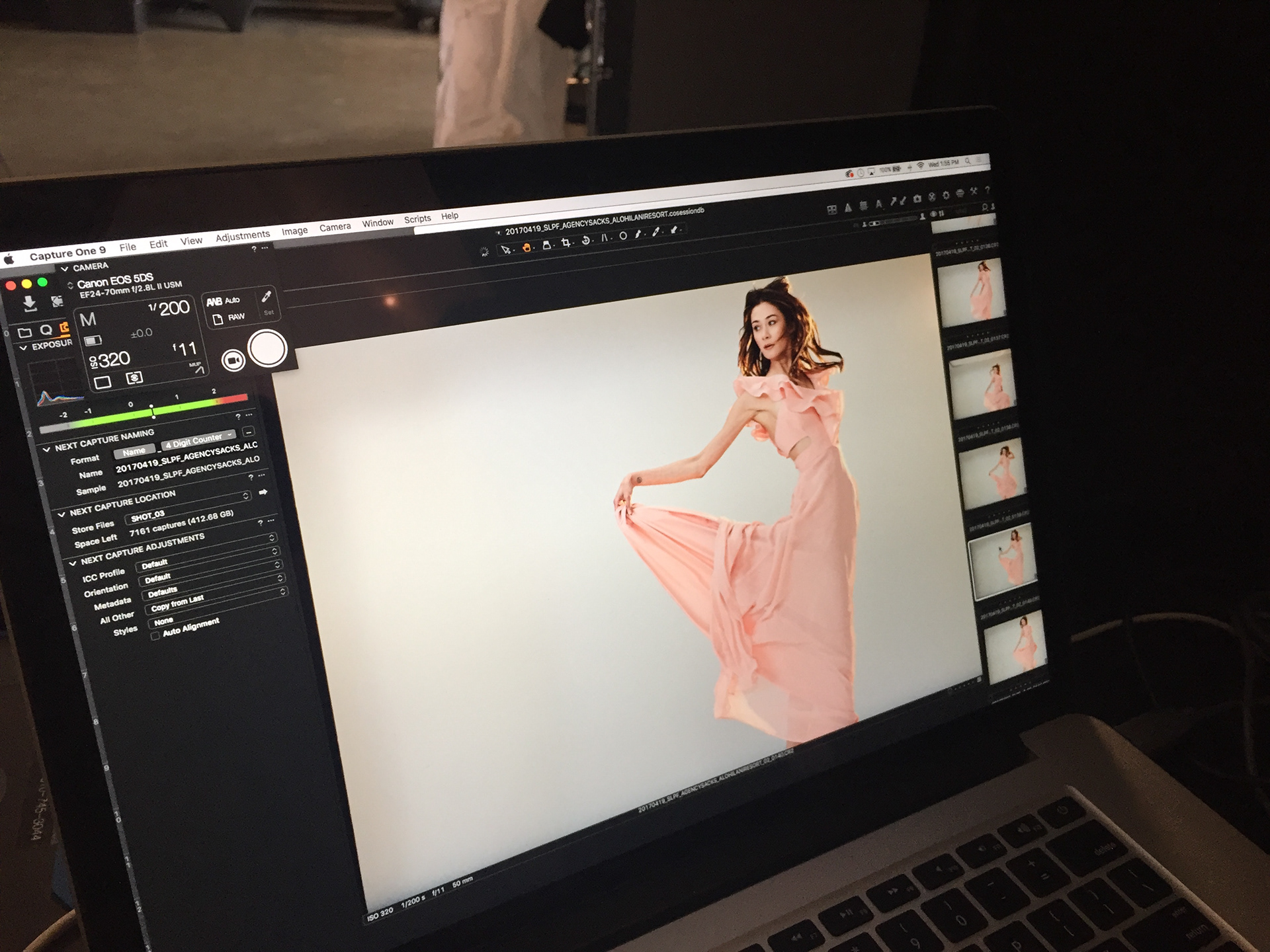This screenshot has width=1270, height=952.
Task: Select the Rotate tool in the cursor toolbar
Action: point(585,241)
